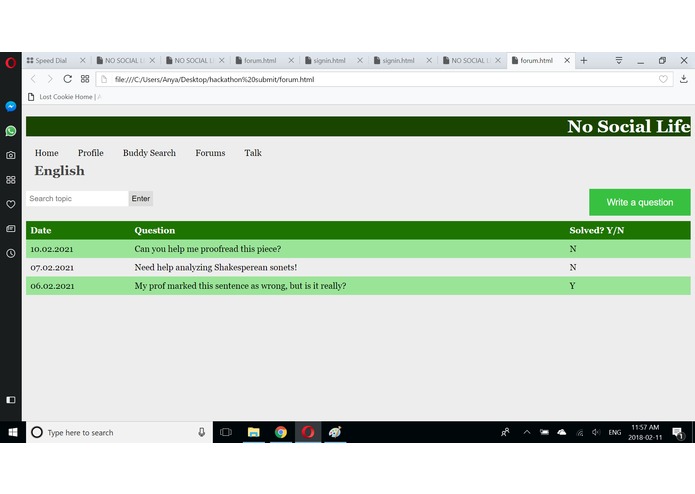The width and height of the screenshot is (695, 494).
Task: Open the Buddy Search nav link
Action: click(x=149, y=153)
